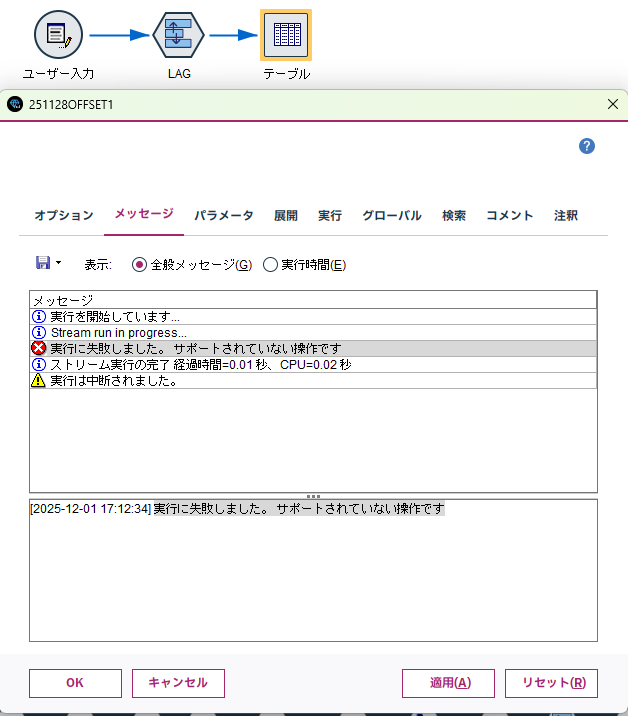The width and height of the screenshot is (628, 716).
Task: Click the info icon beside ストリーム実行の完了
Action: 39,364
